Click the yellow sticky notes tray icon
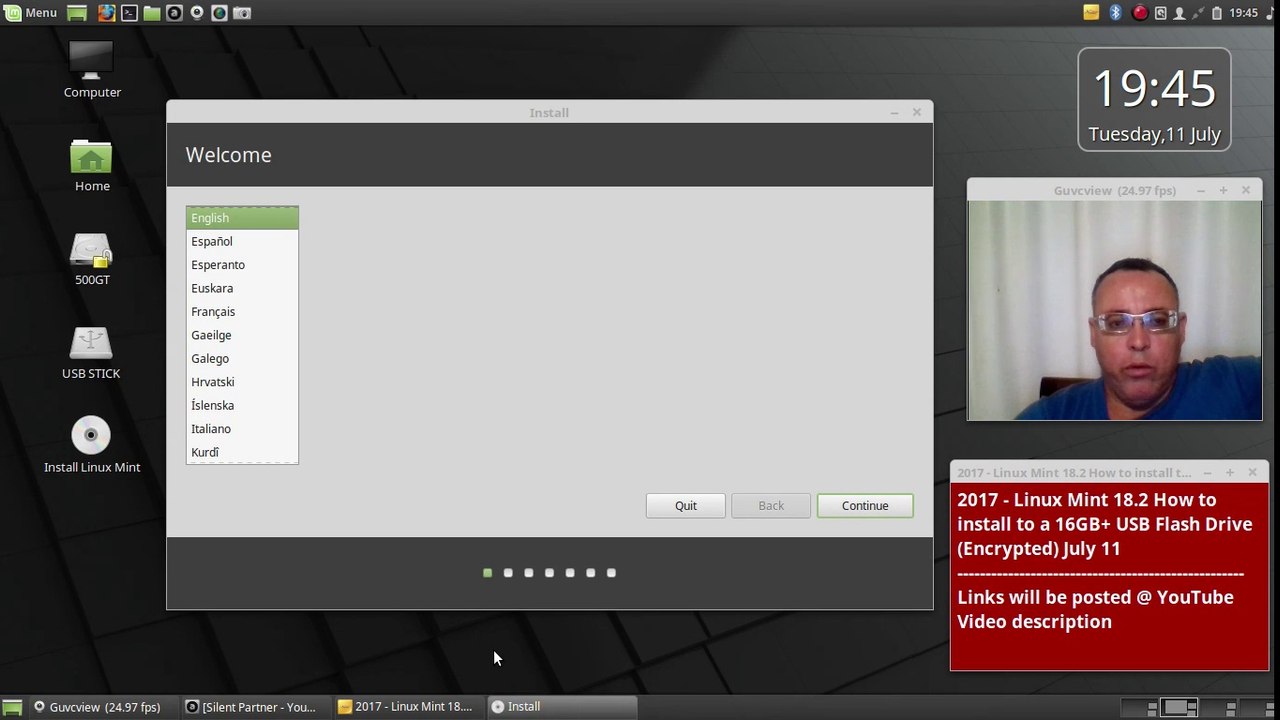Viewport: 1280px width, 720px height. coord(1091,13)
